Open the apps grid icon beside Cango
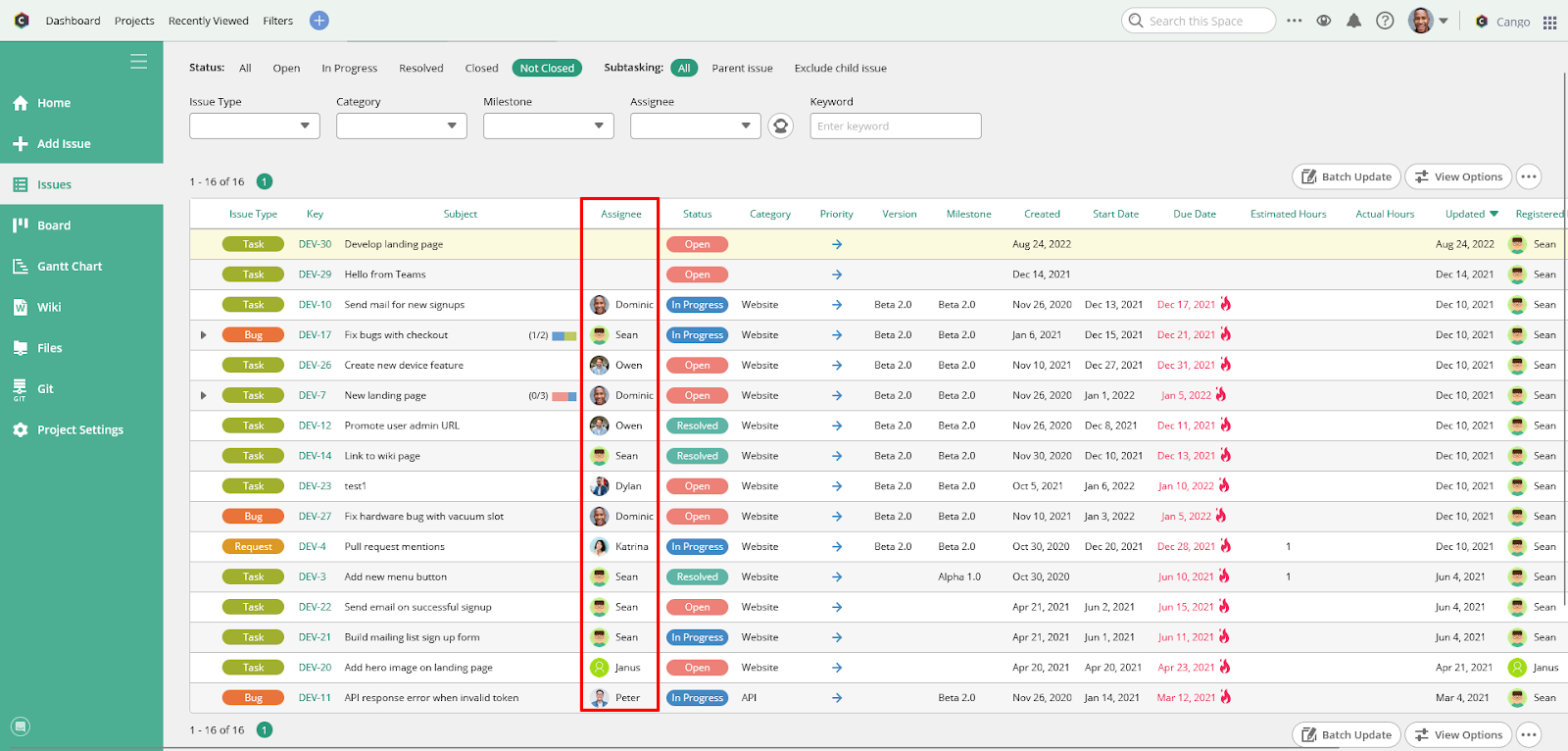Image resolution: width=1568 pixels, height=751 pixels. click(1549, 22)
